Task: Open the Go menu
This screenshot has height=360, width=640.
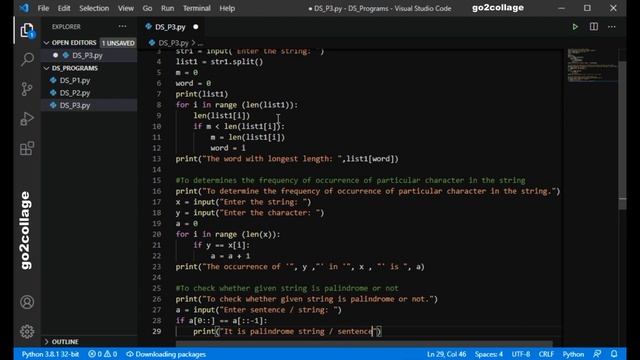Action: 147,8
